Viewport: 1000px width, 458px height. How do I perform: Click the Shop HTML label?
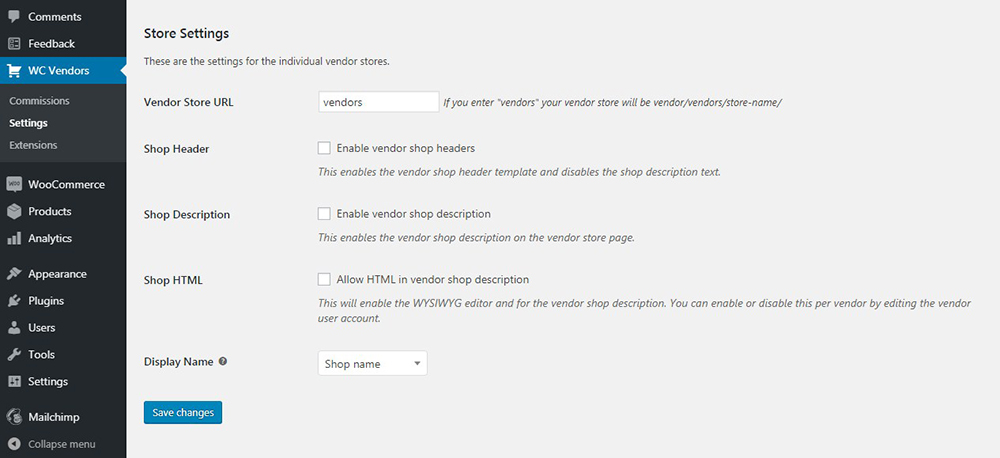pyautogui.click(x=173, y=280)
